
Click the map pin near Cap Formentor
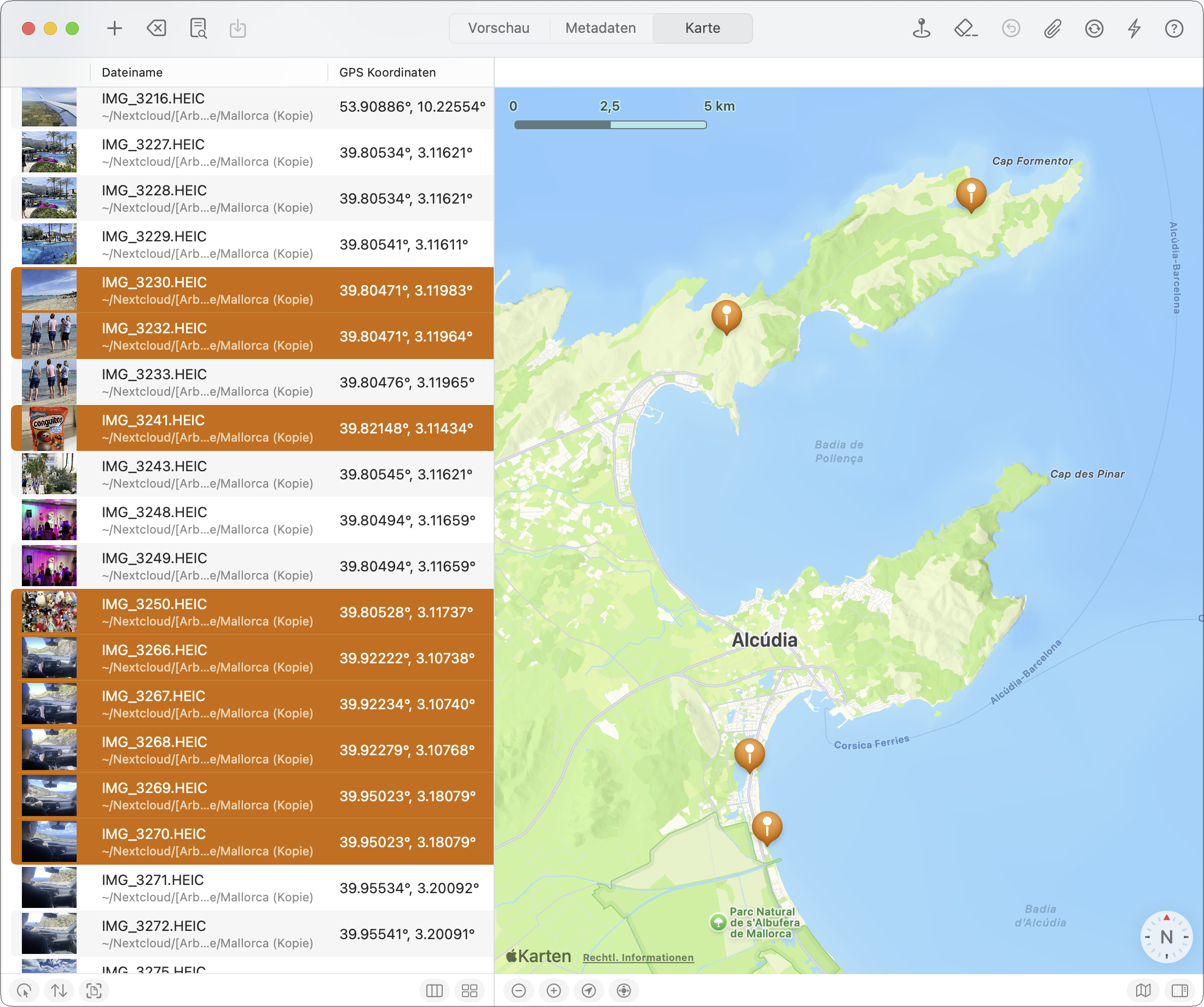[971, 193]
